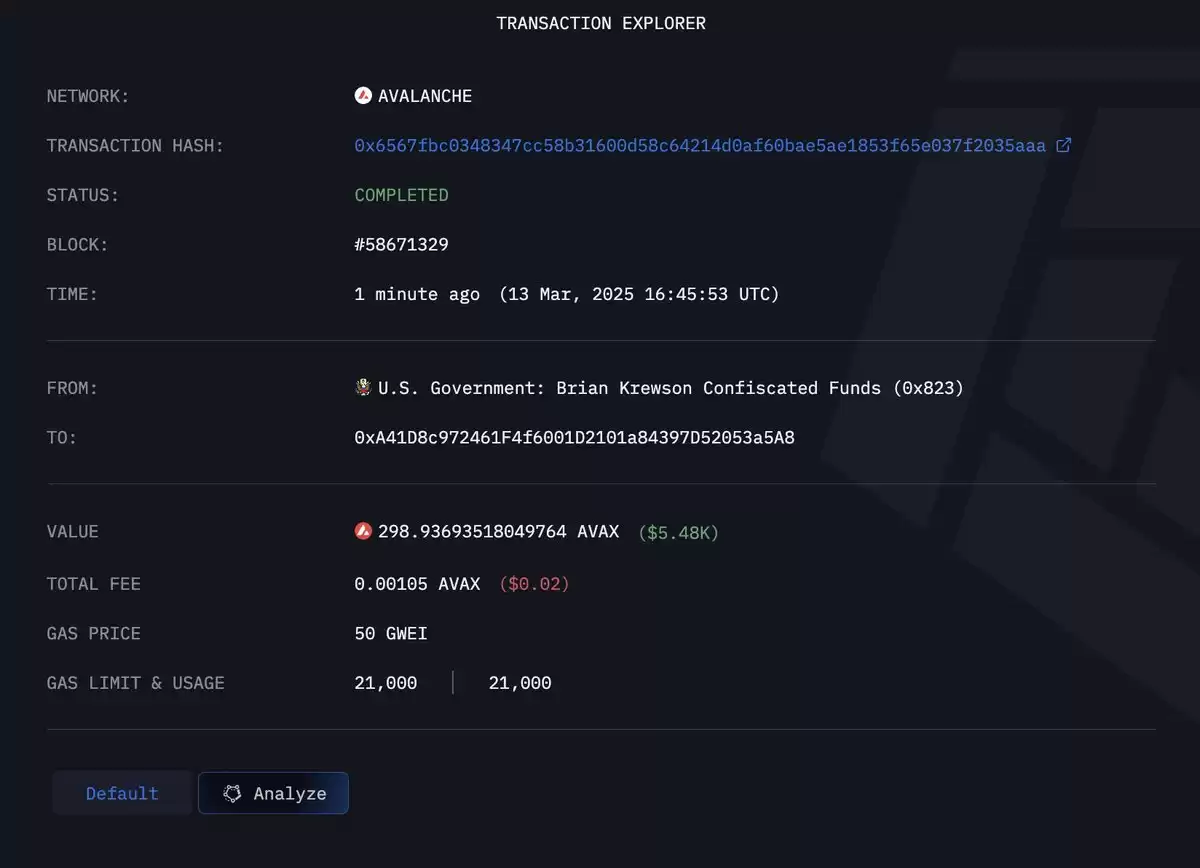Select recipient address 0xA41D8c97…a5A8
1200x868 pixels.
pyautogui.click(x=574, y=438)
